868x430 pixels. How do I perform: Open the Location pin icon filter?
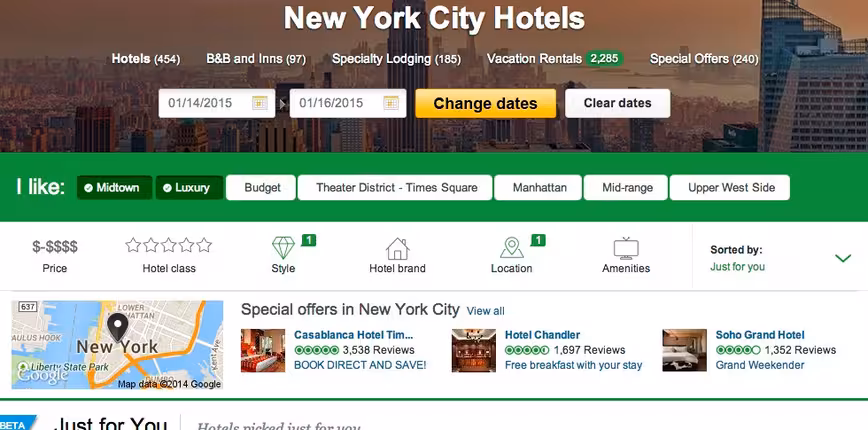click(512, 247)
